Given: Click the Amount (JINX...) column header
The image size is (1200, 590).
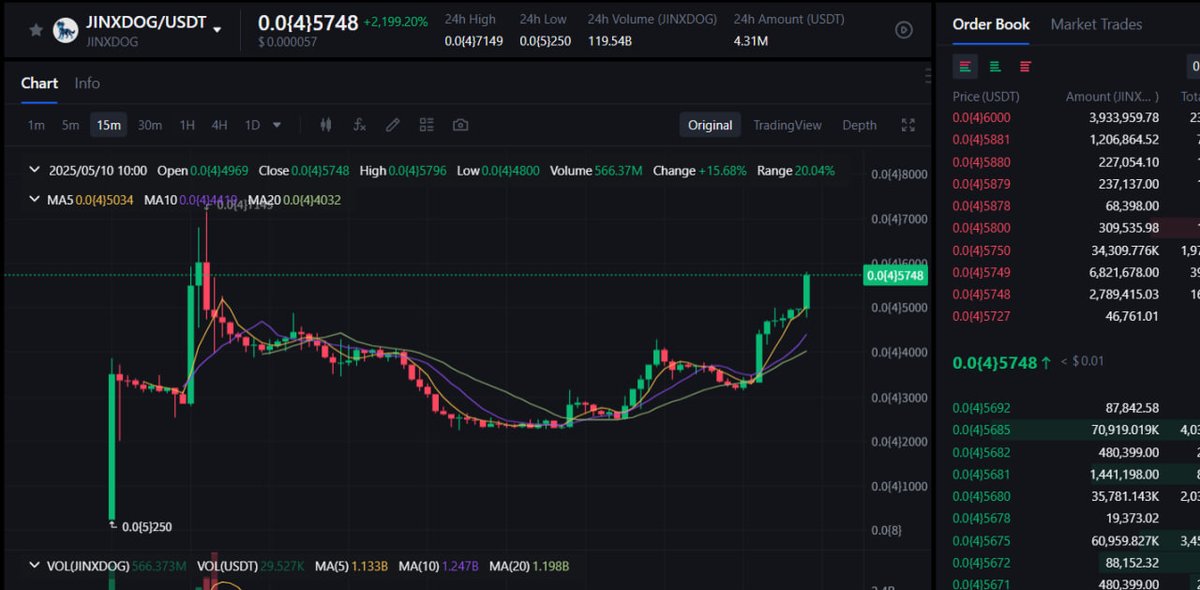Looking at the screenshot, I should (x=1112, y=97).
